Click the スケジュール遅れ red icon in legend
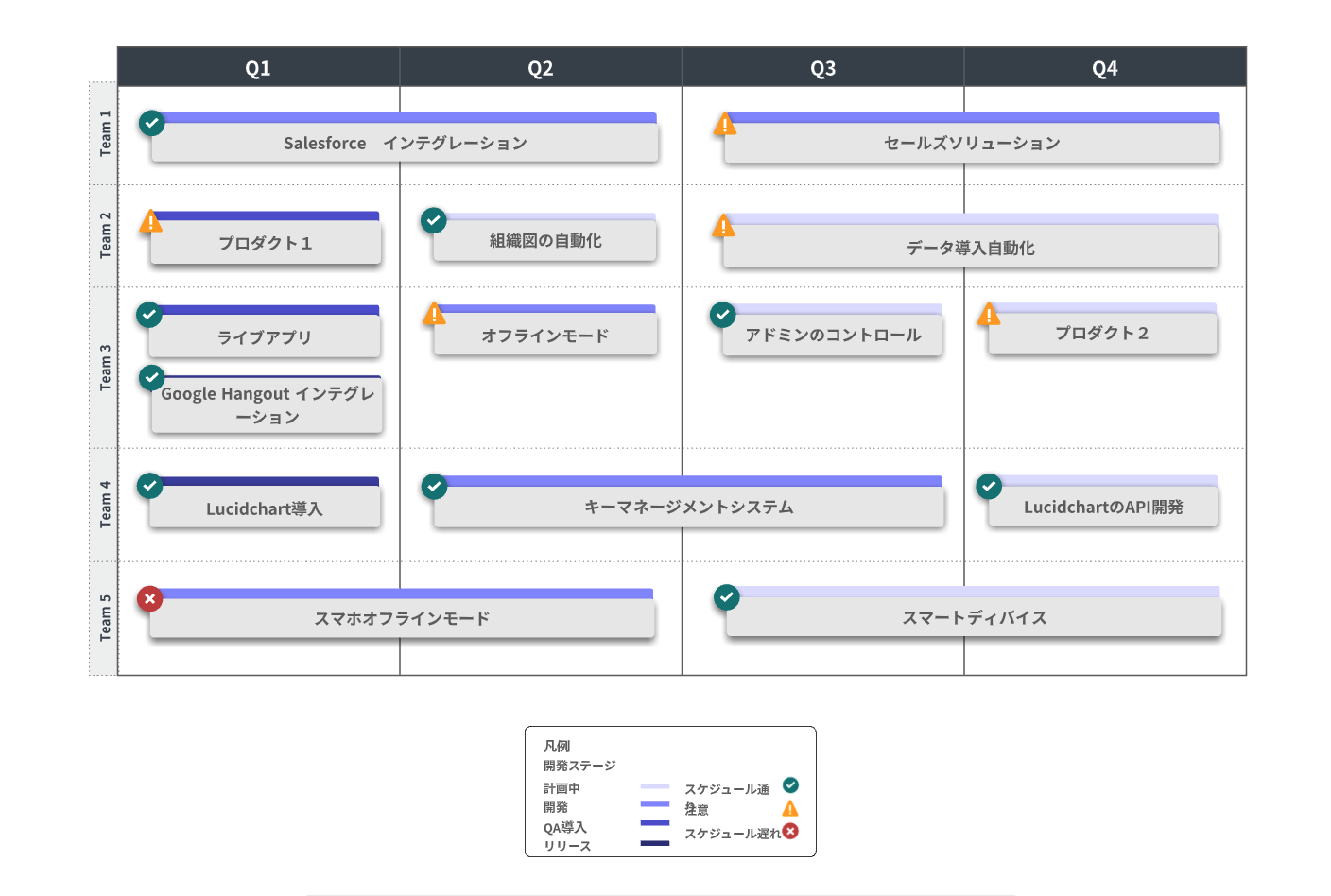 click(x=790, y=831)
